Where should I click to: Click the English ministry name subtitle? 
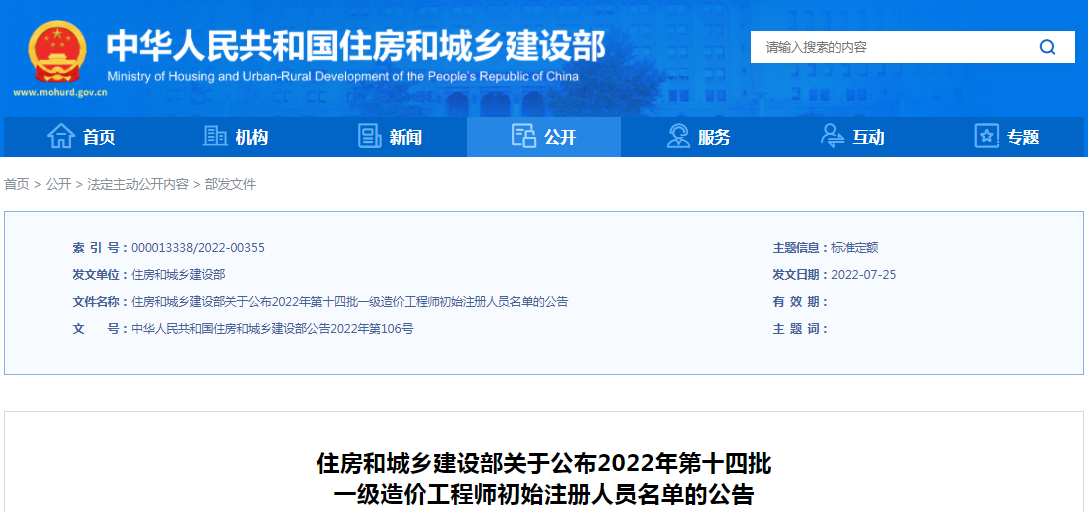click(343, 76)
